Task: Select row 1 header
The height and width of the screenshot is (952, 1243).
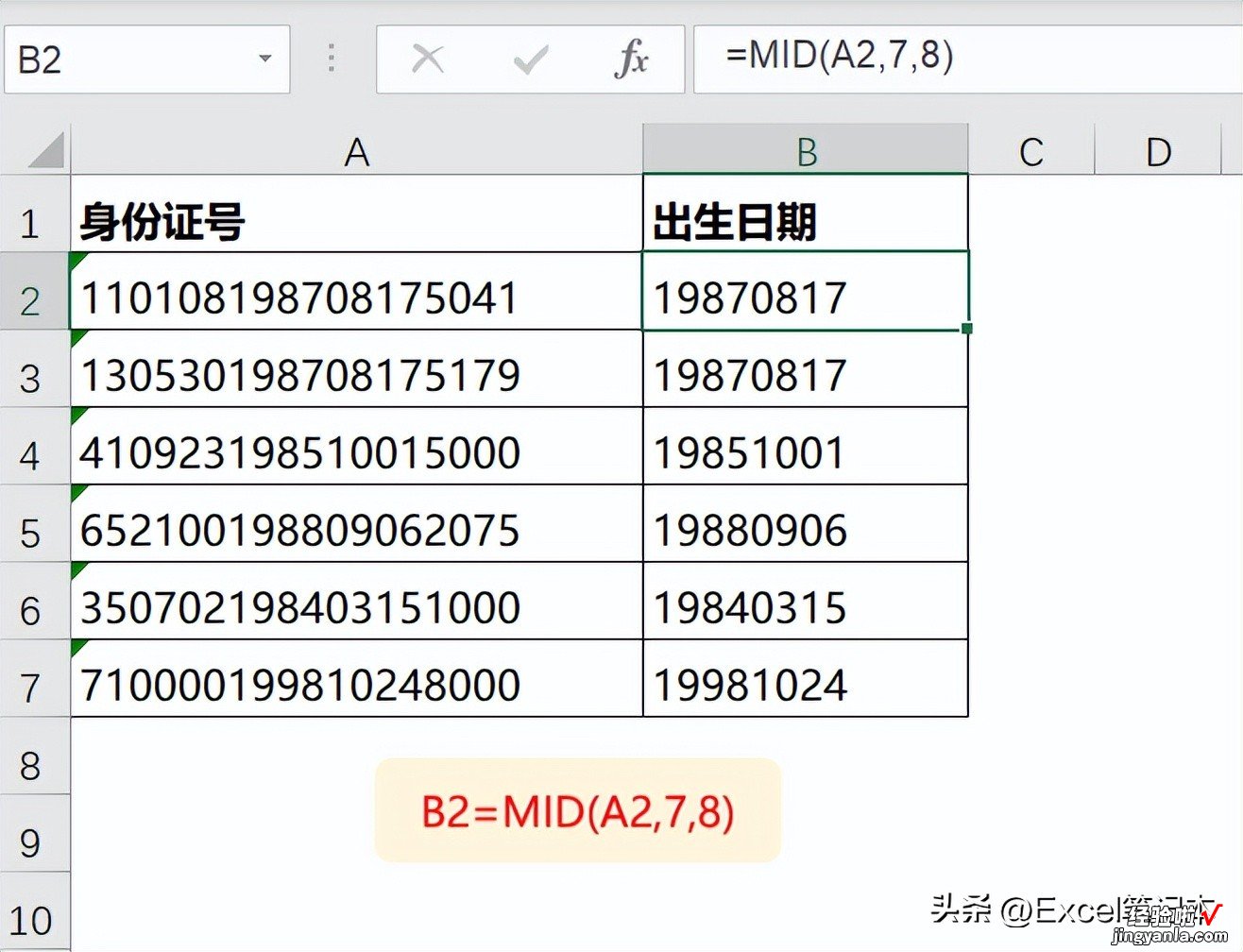Action: [34, 213]
